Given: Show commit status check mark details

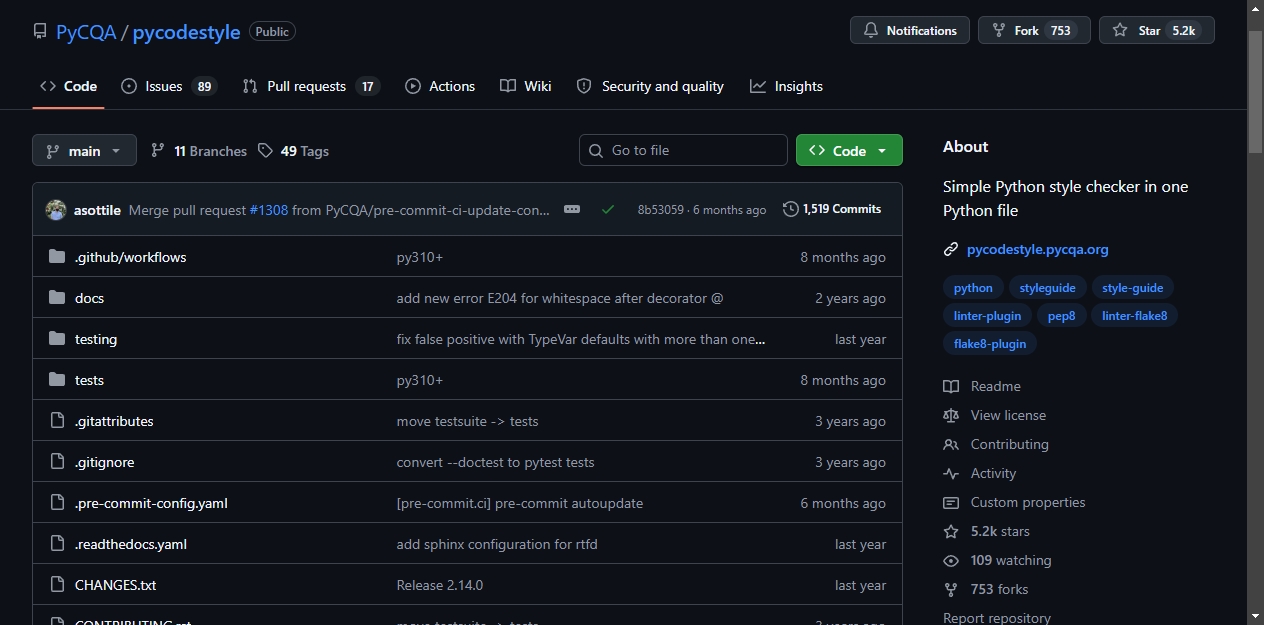Looking at the screenshot, I should (608, 209).
